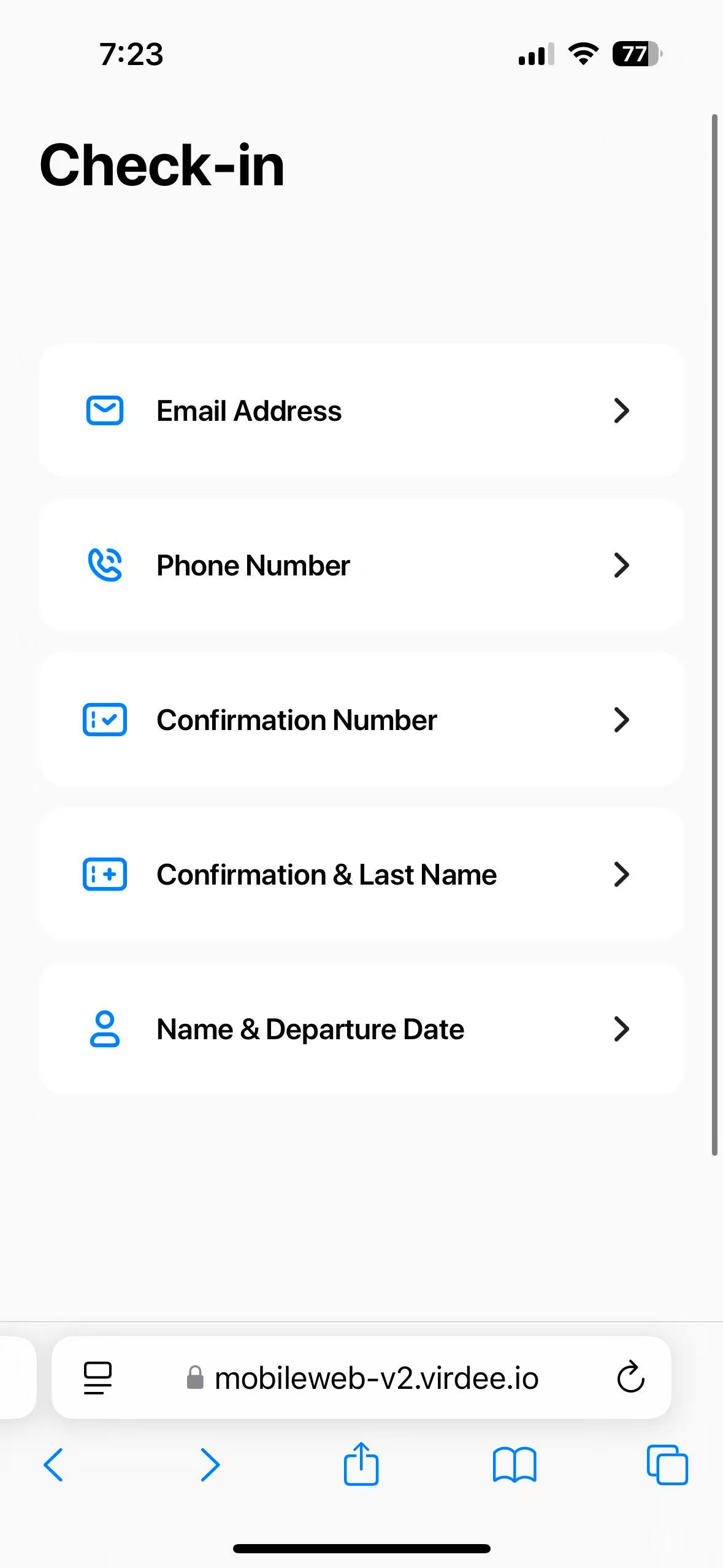The height and width of the screenshot is (1568, 723).
Task: Tap the plus ticket icon for Confirmation & Last Name
Action: (x=105, y=874)
